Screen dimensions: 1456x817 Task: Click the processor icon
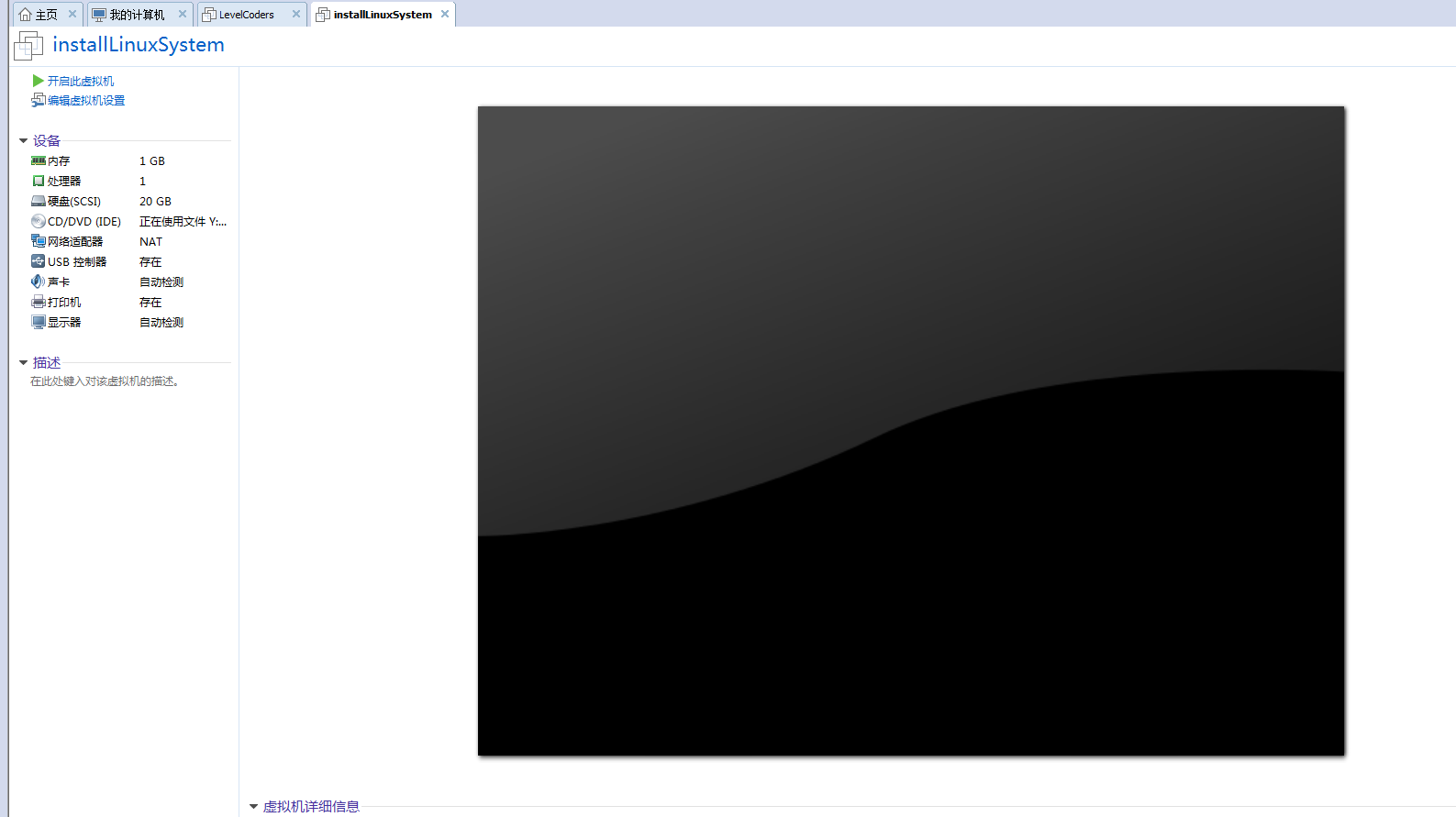[x=38, y=181]
